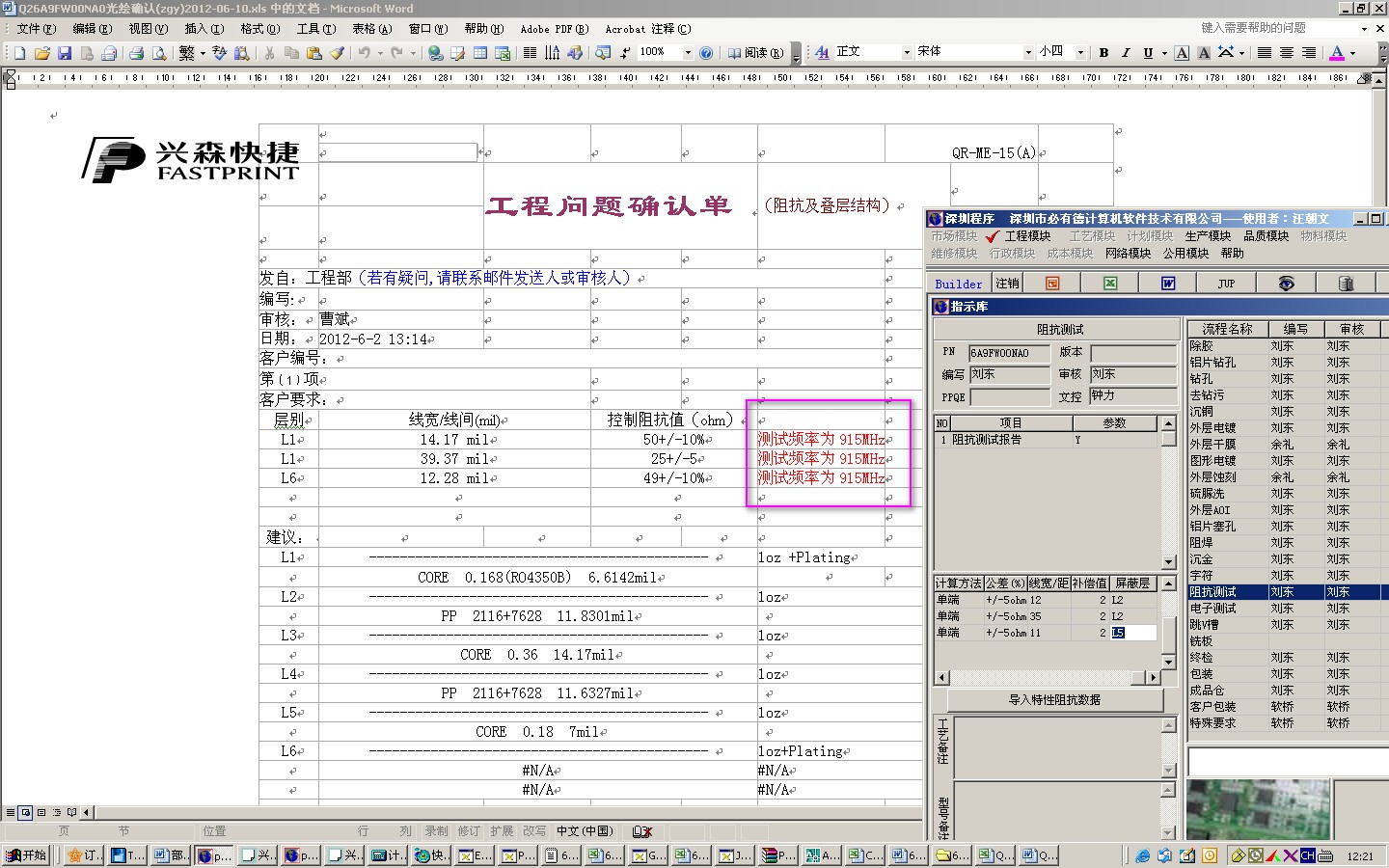The width and height of the screenshot is (1389, 868).
Task: Click the 导入特性阻抗数据 button
Action: point(1054,700)
